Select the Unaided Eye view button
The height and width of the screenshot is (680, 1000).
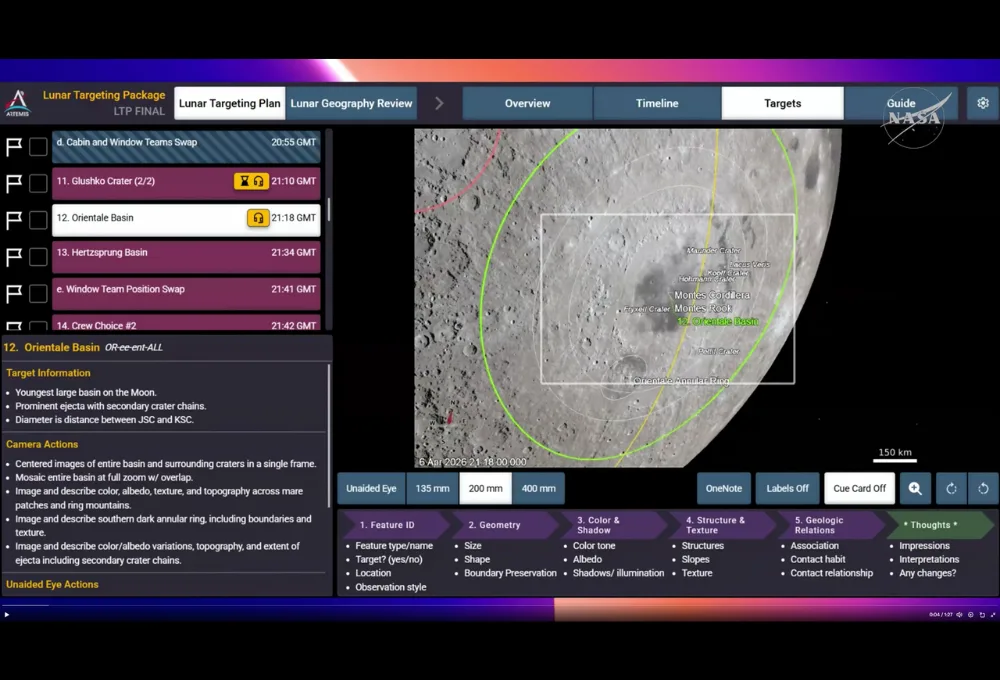pos(371,488)
